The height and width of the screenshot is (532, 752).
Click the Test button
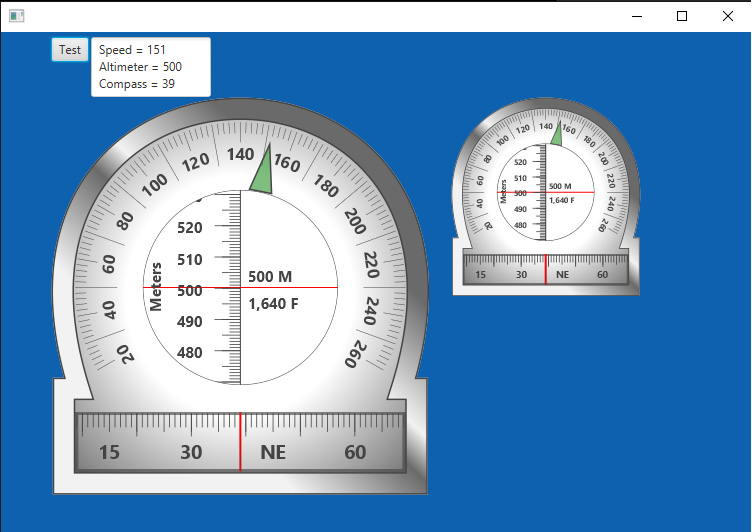click(70, 50)
